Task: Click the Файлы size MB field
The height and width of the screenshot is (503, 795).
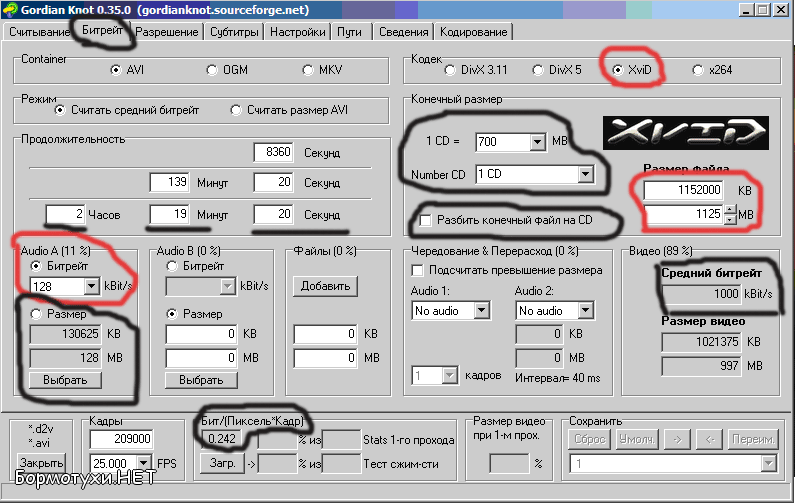Action: 325,358
